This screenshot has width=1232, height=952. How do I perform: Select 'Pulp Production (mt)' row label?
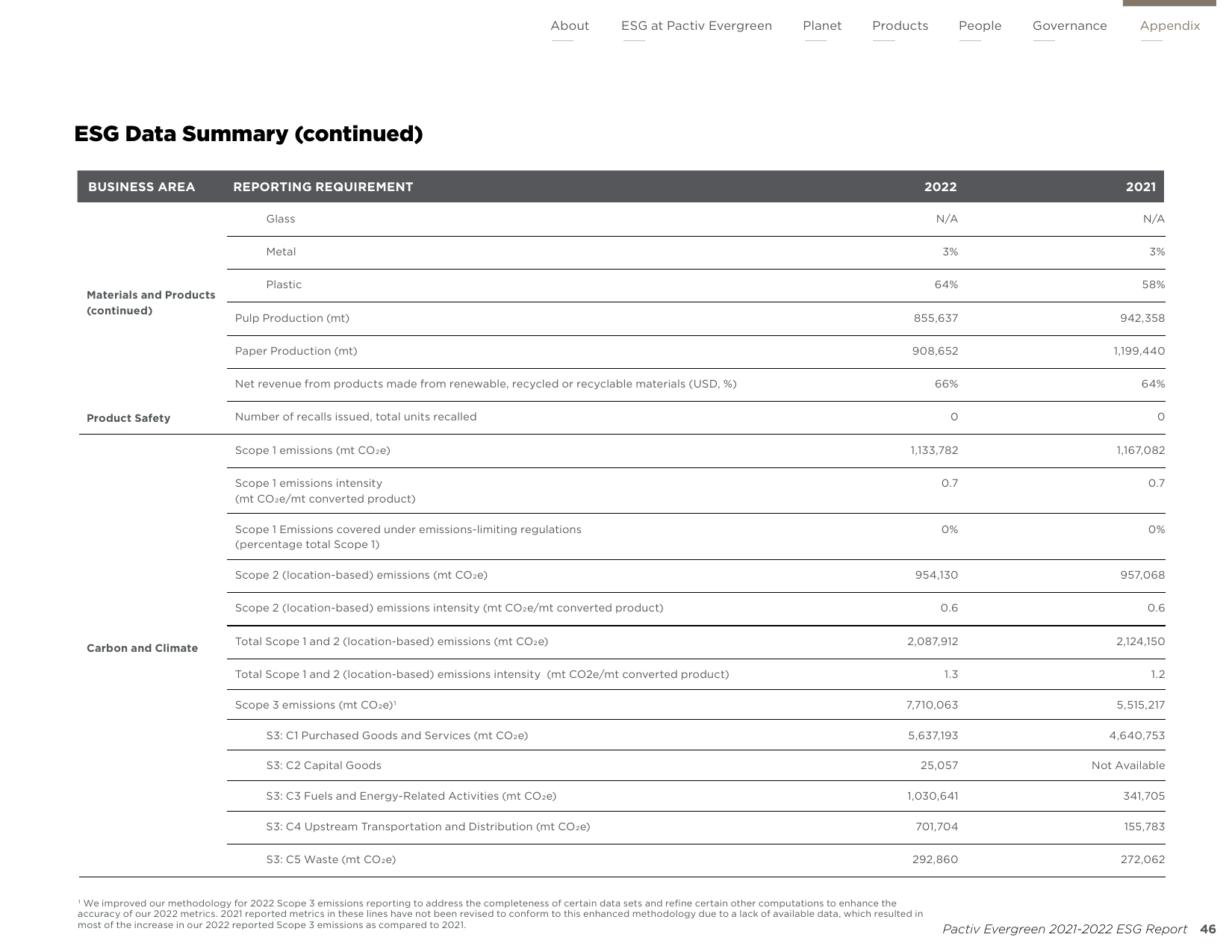tap(292, 318)
